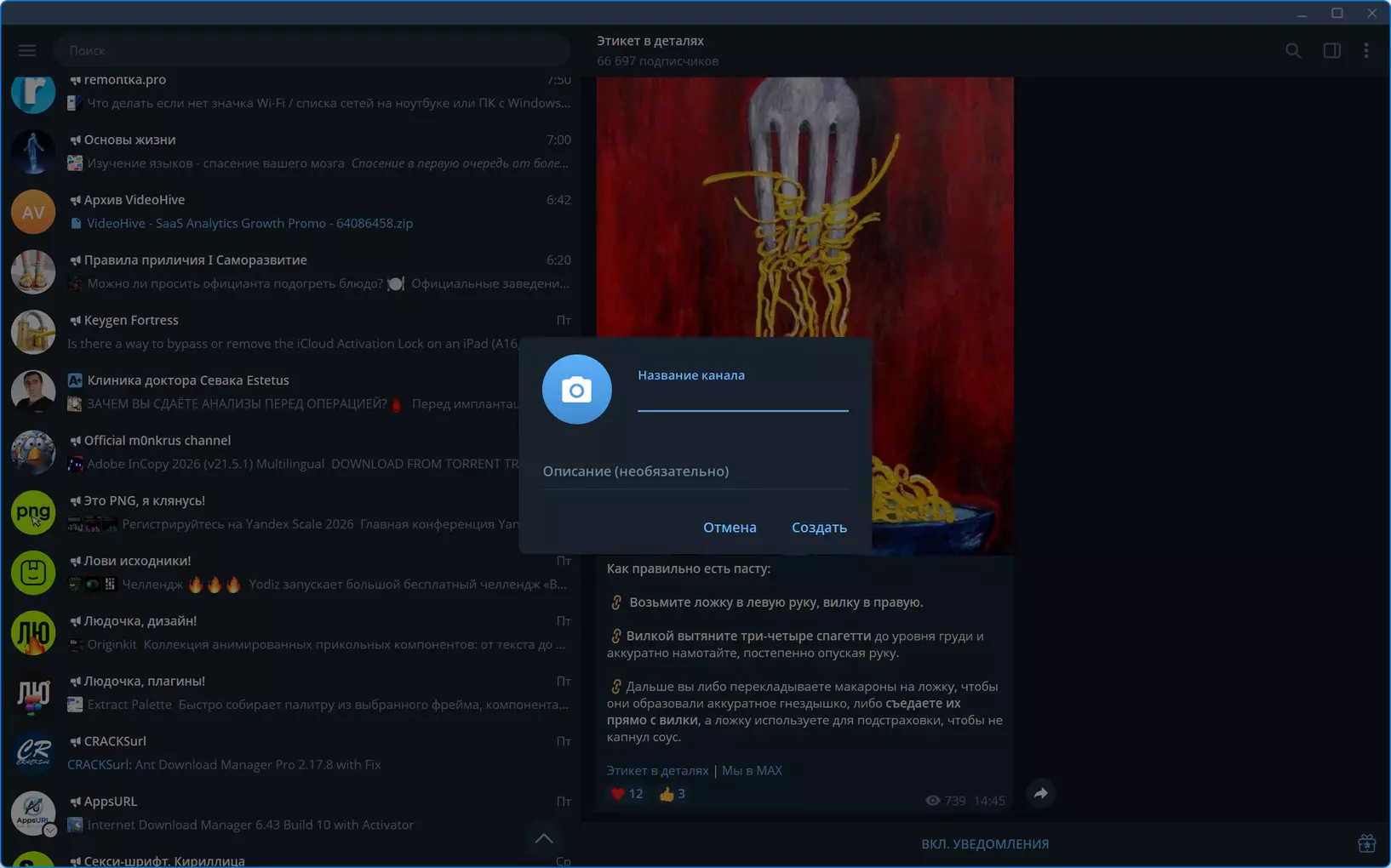Click the CRACKSurl avatar
Image resolution: width=1391 pixels, height=868 pixels.
tap(33, 753)
